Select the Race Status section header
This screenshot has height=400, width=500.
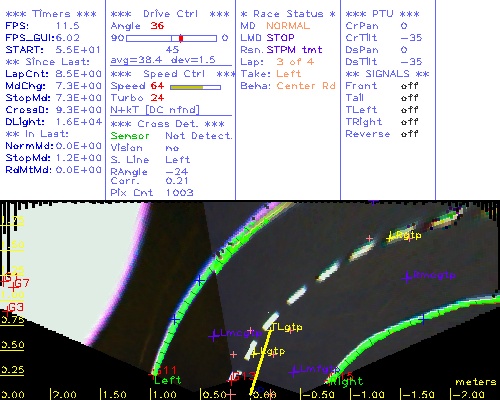(288, 14)
